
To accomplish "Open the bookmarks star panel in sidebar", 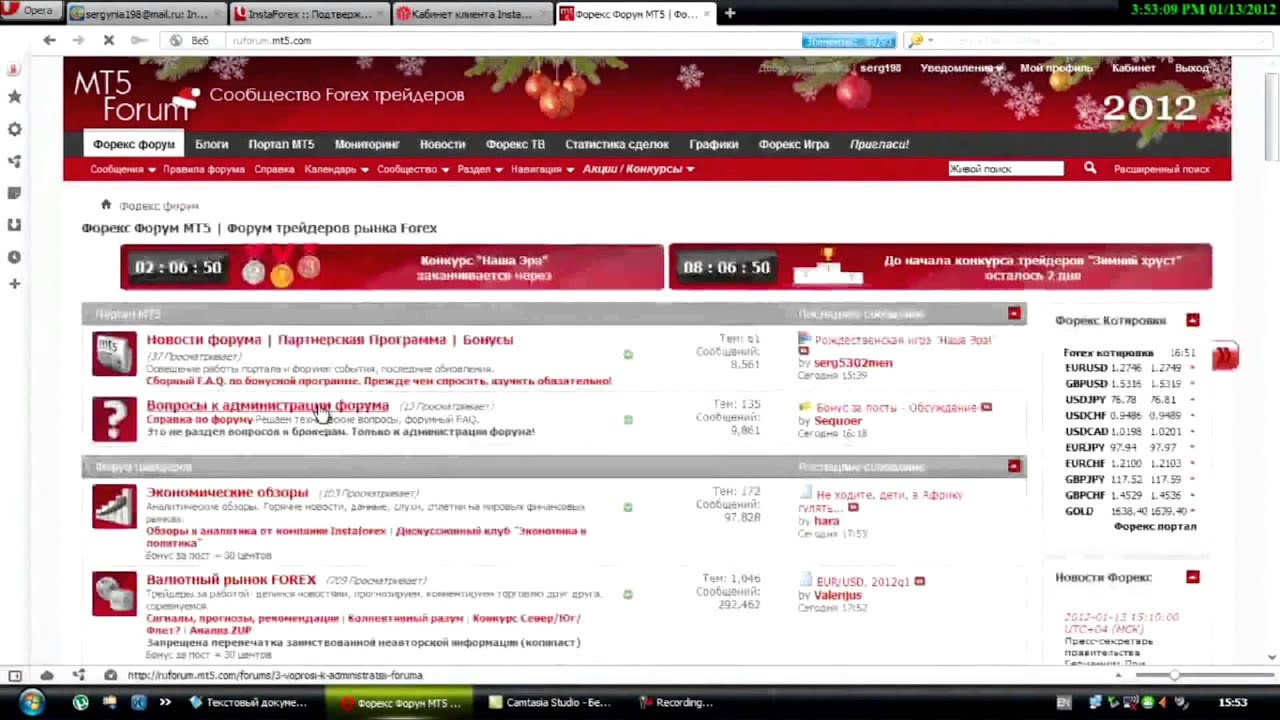I will (14, 97).
